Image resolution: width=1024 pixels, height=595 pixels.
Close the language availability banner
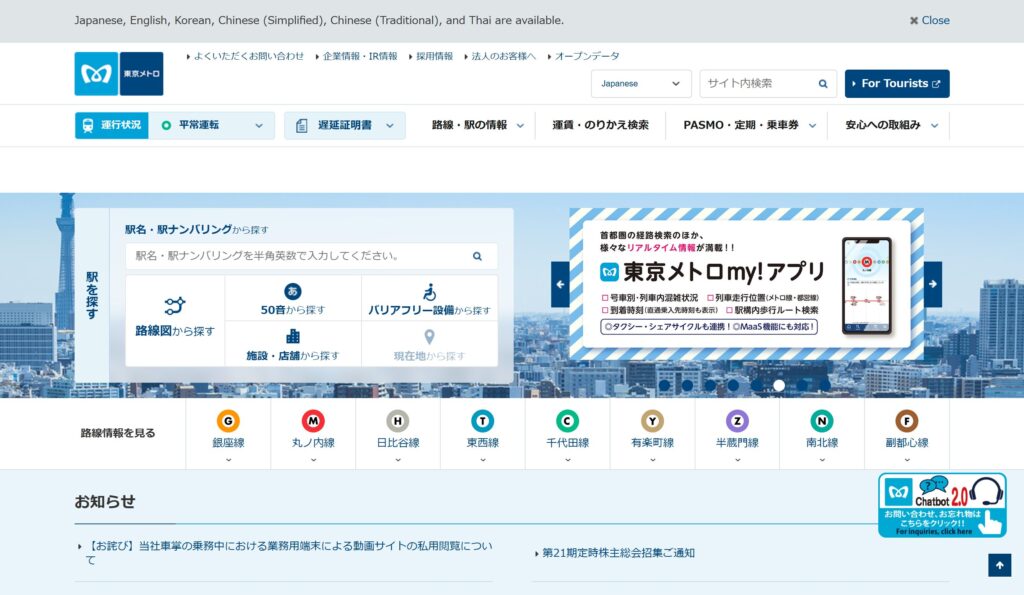(929, 20)
